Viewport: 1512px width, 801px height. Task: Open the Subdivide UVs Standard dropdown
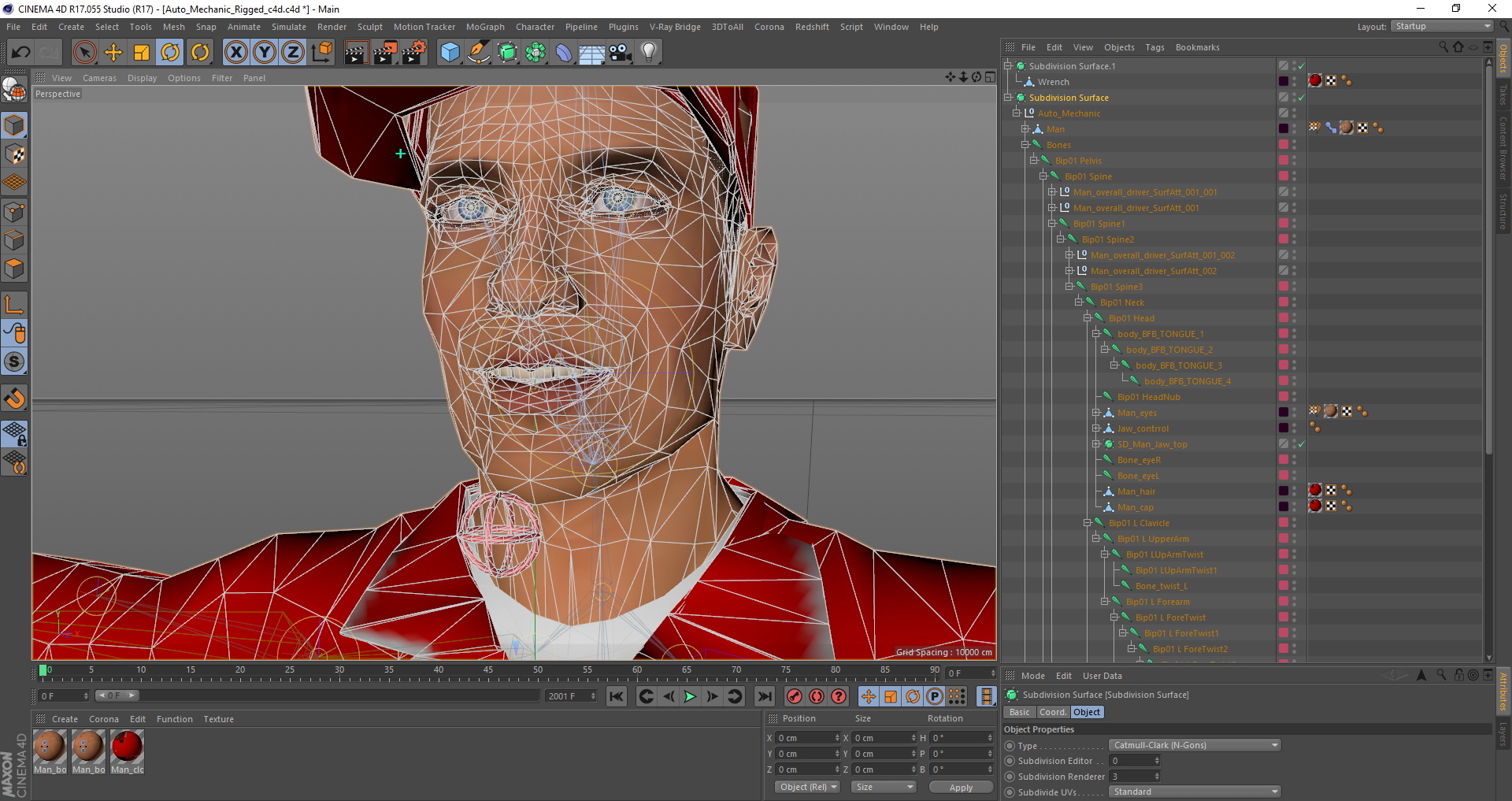point(1194,792)
